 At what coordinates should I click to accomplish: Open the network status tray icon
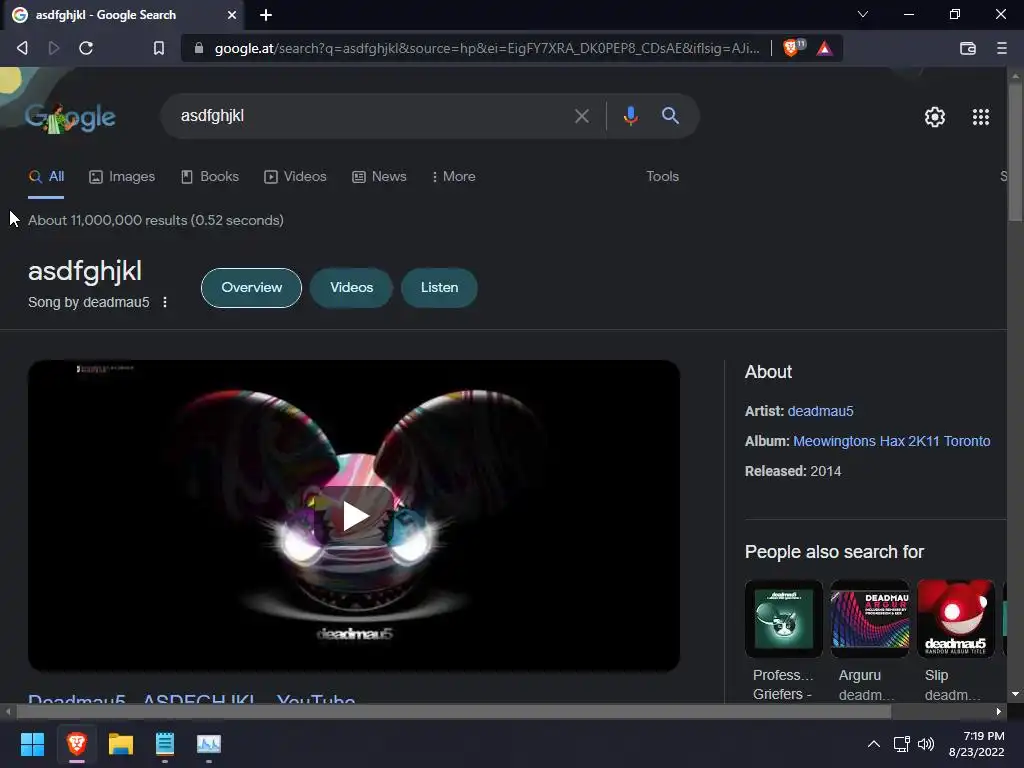(x=902, y=744)
